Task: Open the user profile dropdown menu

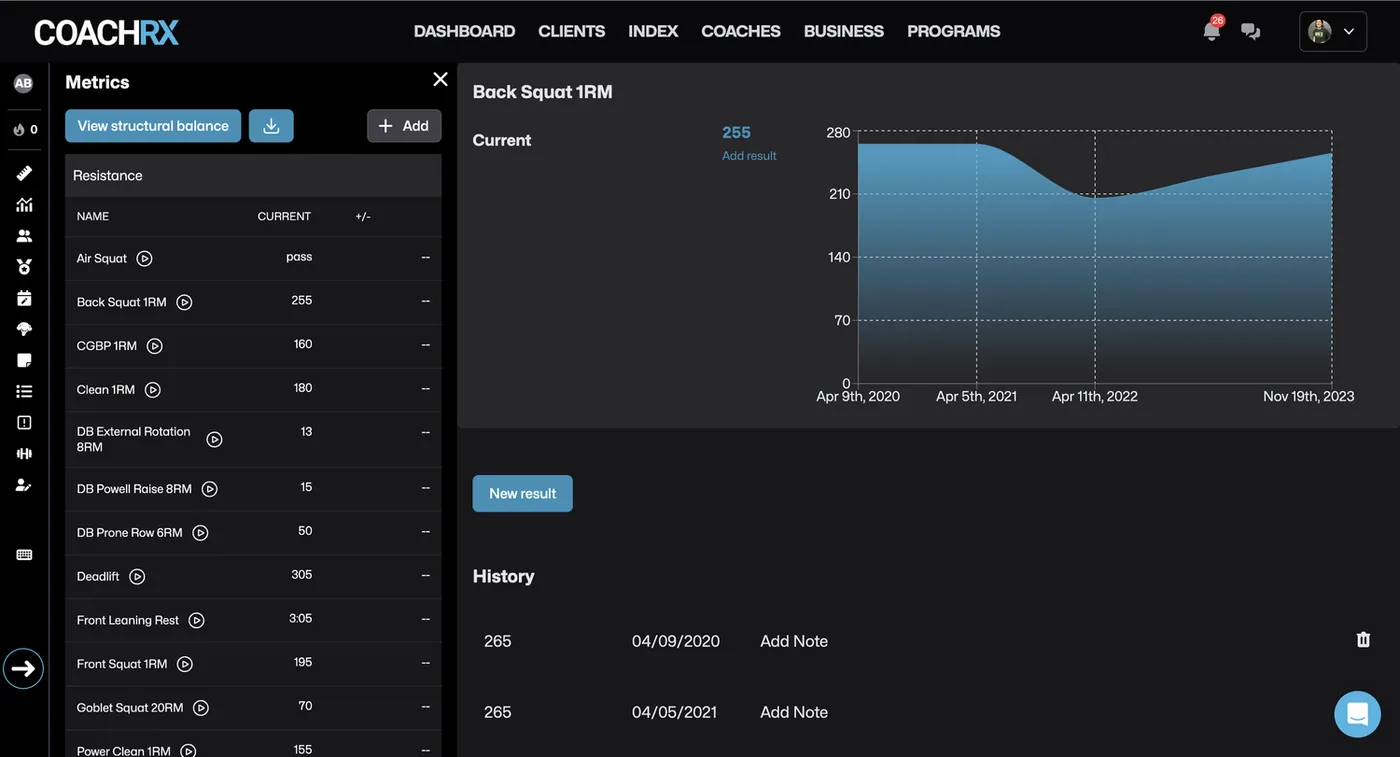Action: click(x=1332, y=31)
